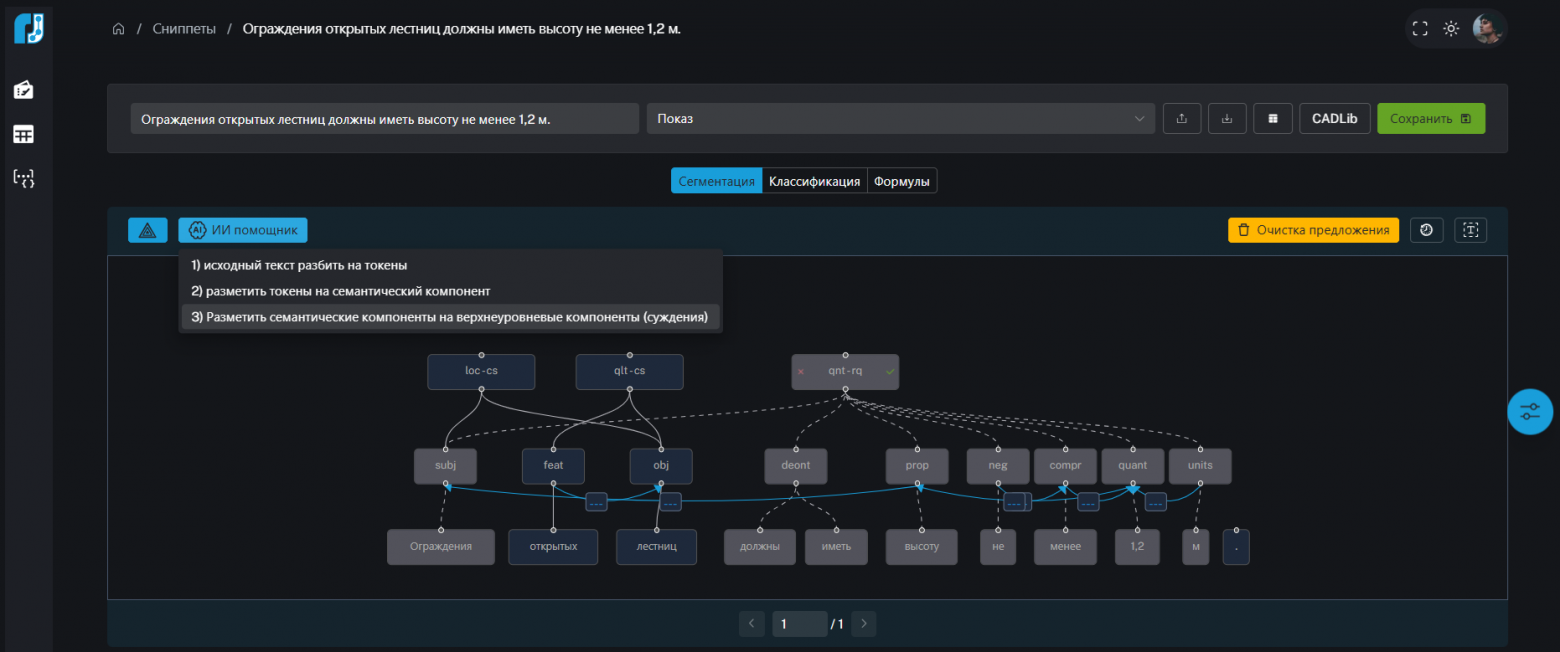Viewport: 1560px width, 652px height.
Task: Click the Очистка предложения button
Action: pyautogui.click(x=1313, y=230)
